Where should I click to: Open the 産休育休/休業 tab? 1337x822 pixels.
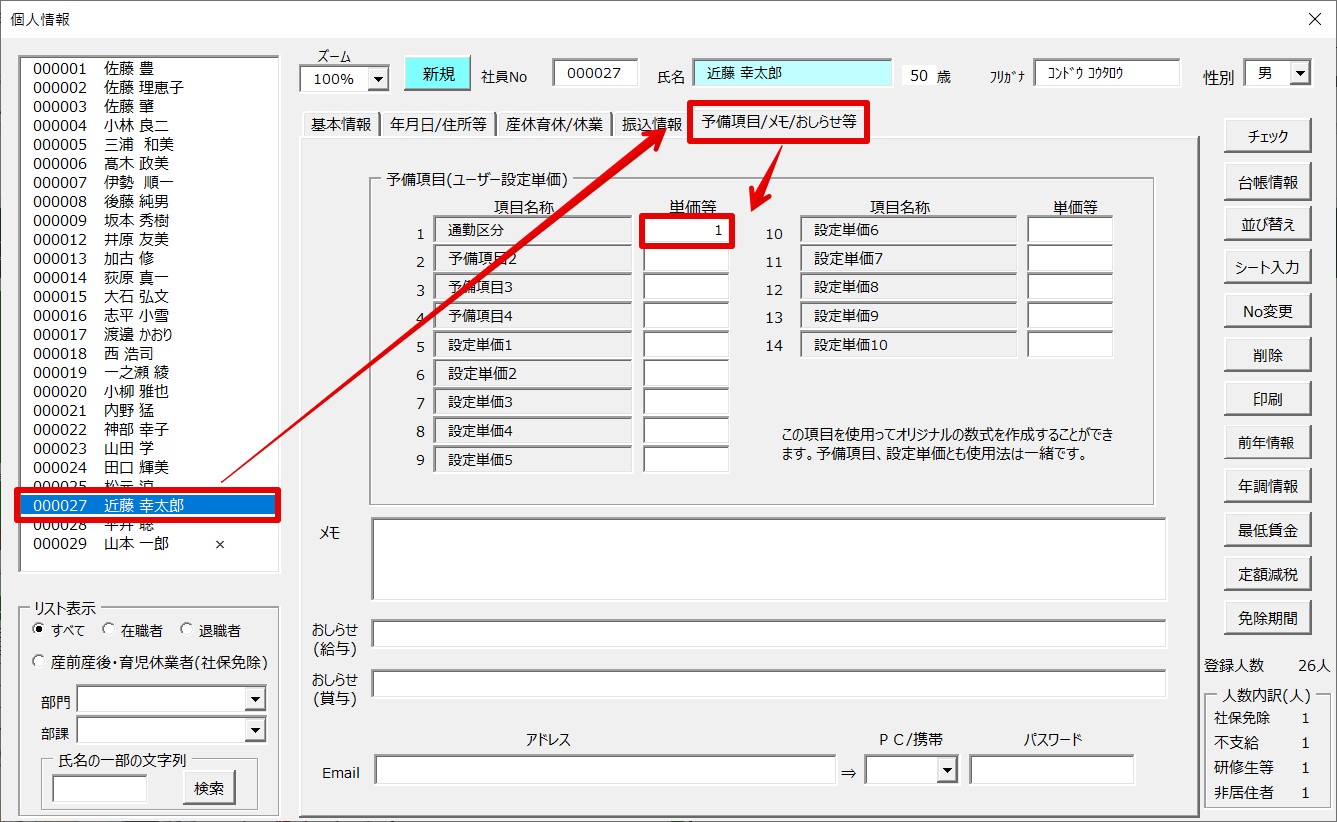click(553, 124)
